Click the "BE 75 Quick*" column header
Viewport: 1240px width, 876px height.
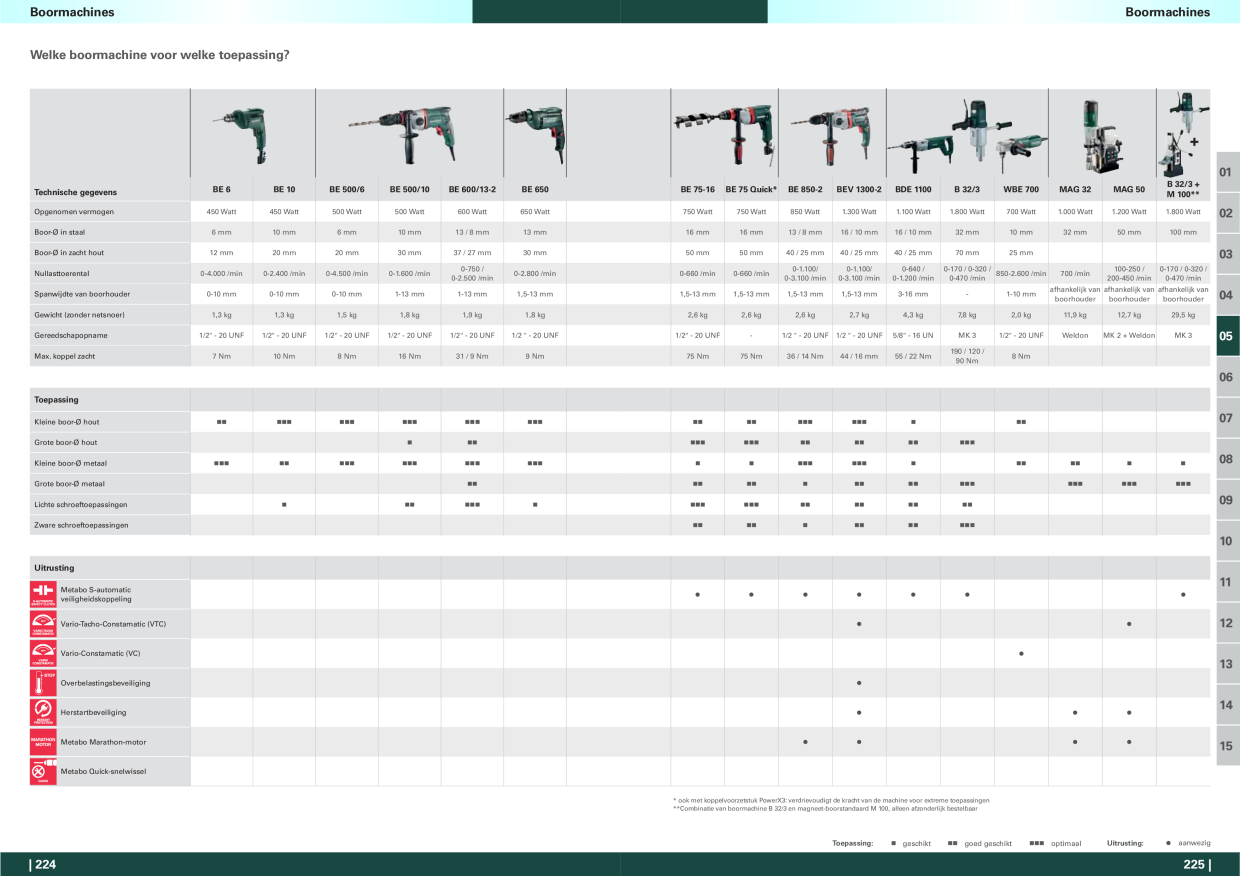pos(751,189)
